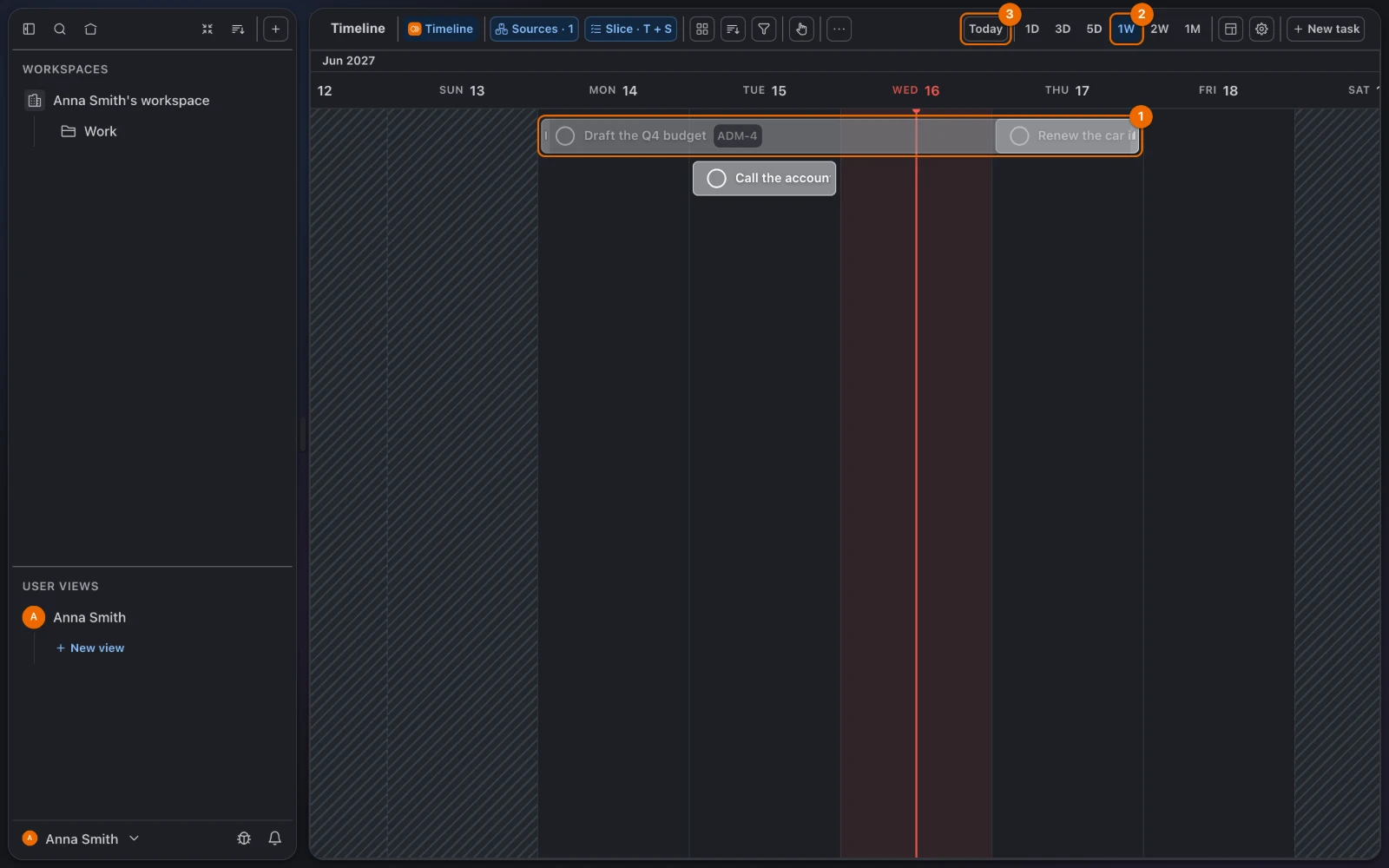Click the THU 17 day header

[1067, 90]
